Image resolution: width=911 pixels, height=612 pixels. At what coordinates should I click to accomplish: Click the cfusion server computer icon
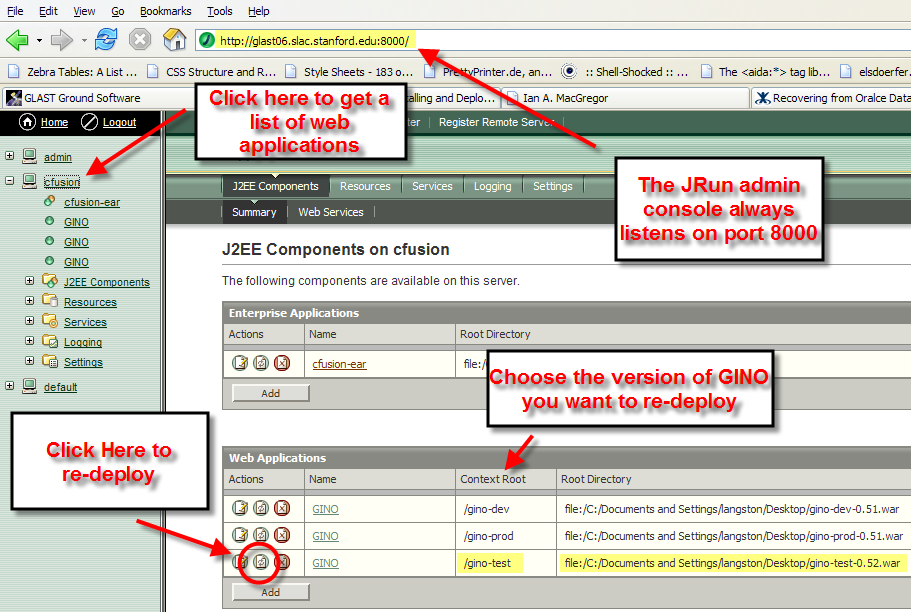point(29,181)
